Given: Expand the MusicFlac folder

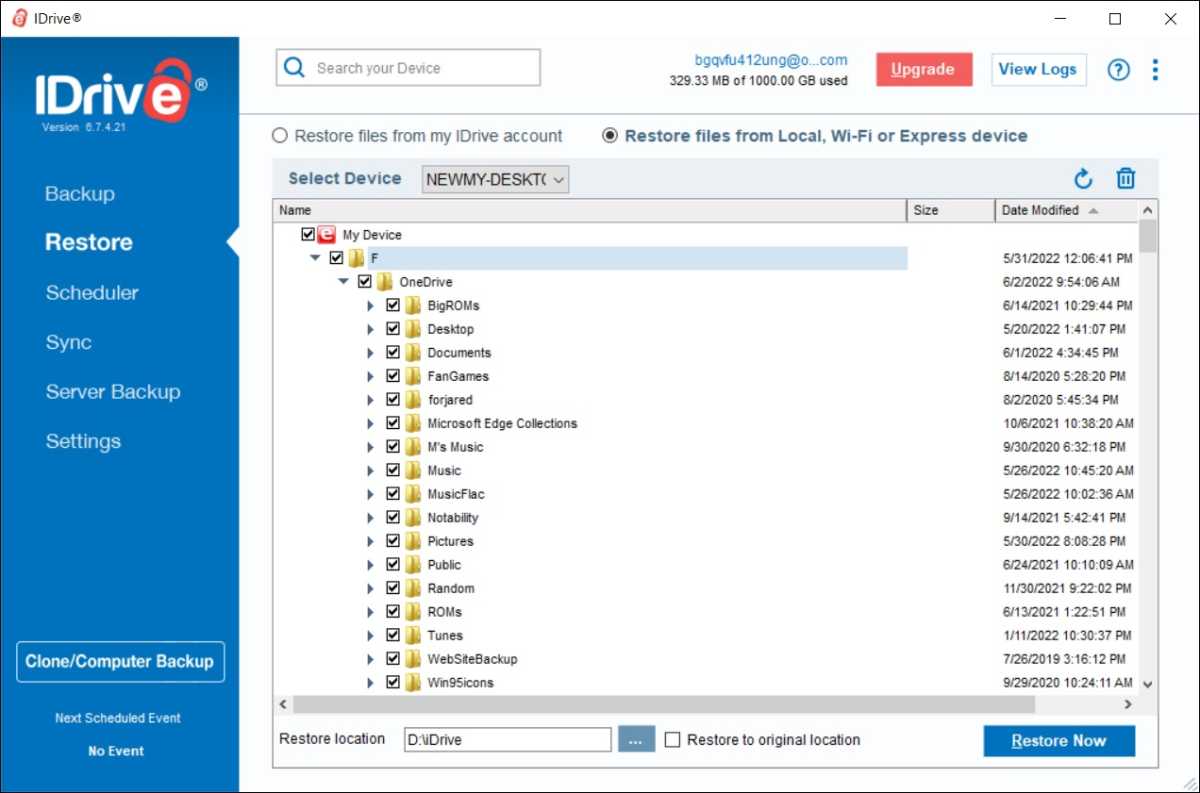Looking at the screenshot, I should [372, 494].
